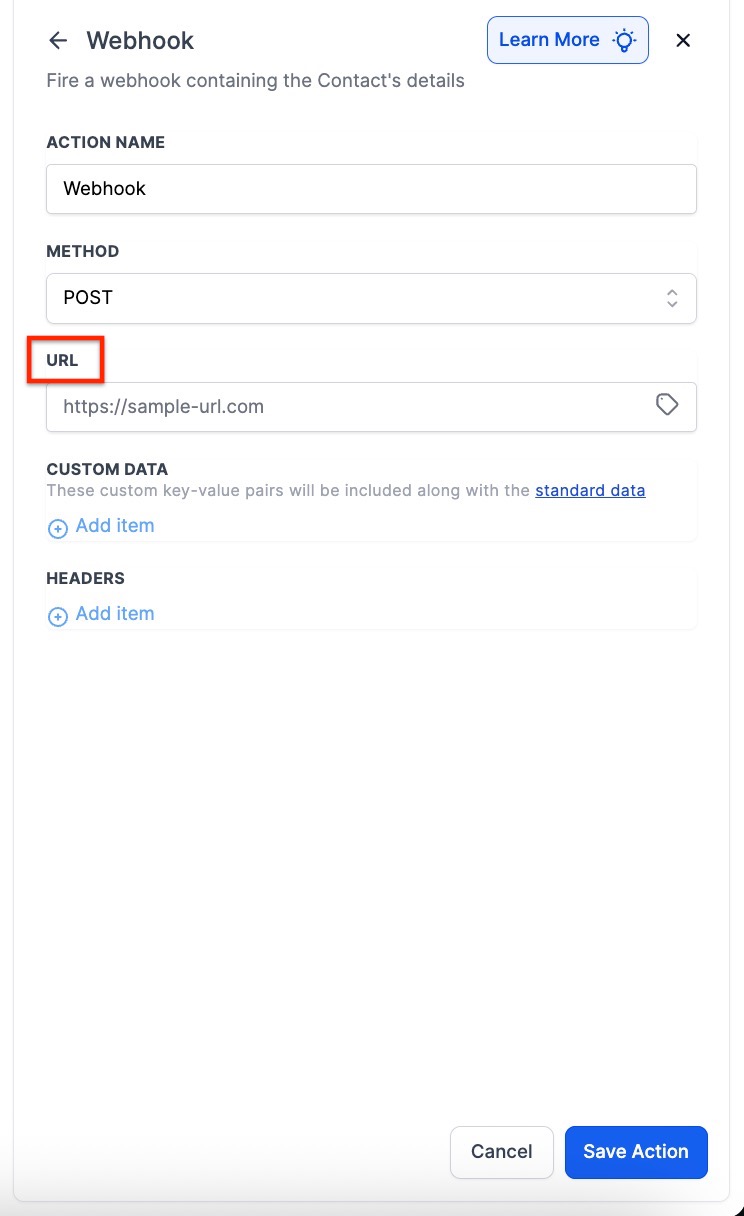The width and height of the screenshot is (744, 1216).
Task: Go back using the arrow beside Webhook
Action: (58, 40)
